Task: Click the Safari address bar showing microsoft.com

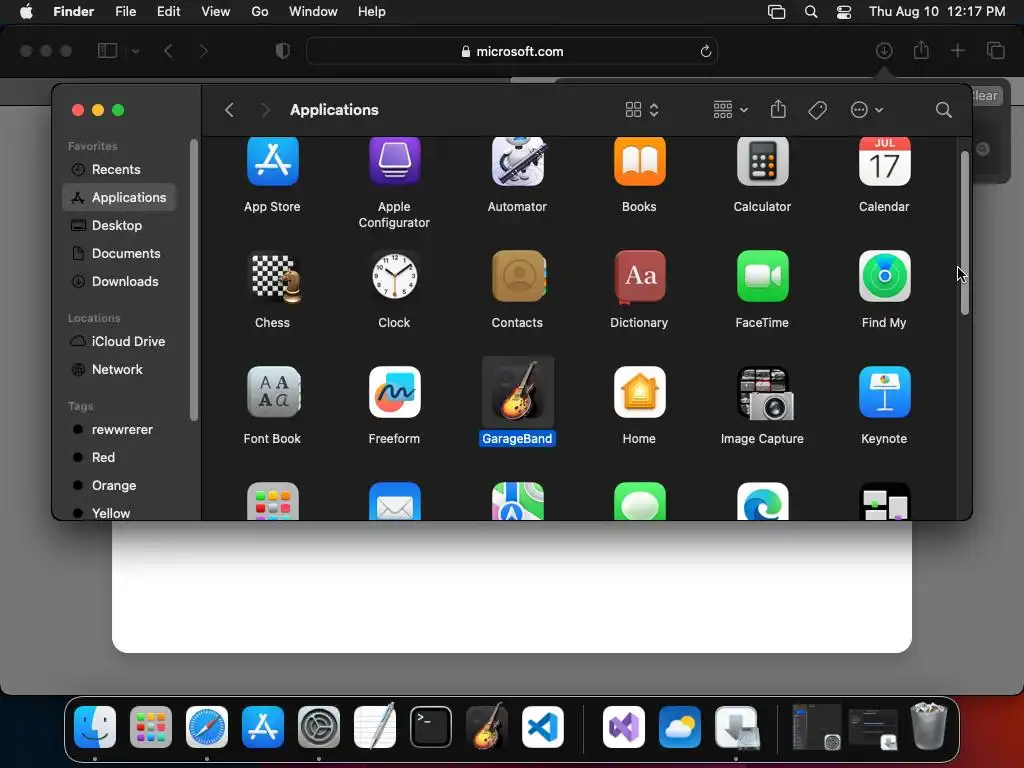Action: click(x=512, y=51)
